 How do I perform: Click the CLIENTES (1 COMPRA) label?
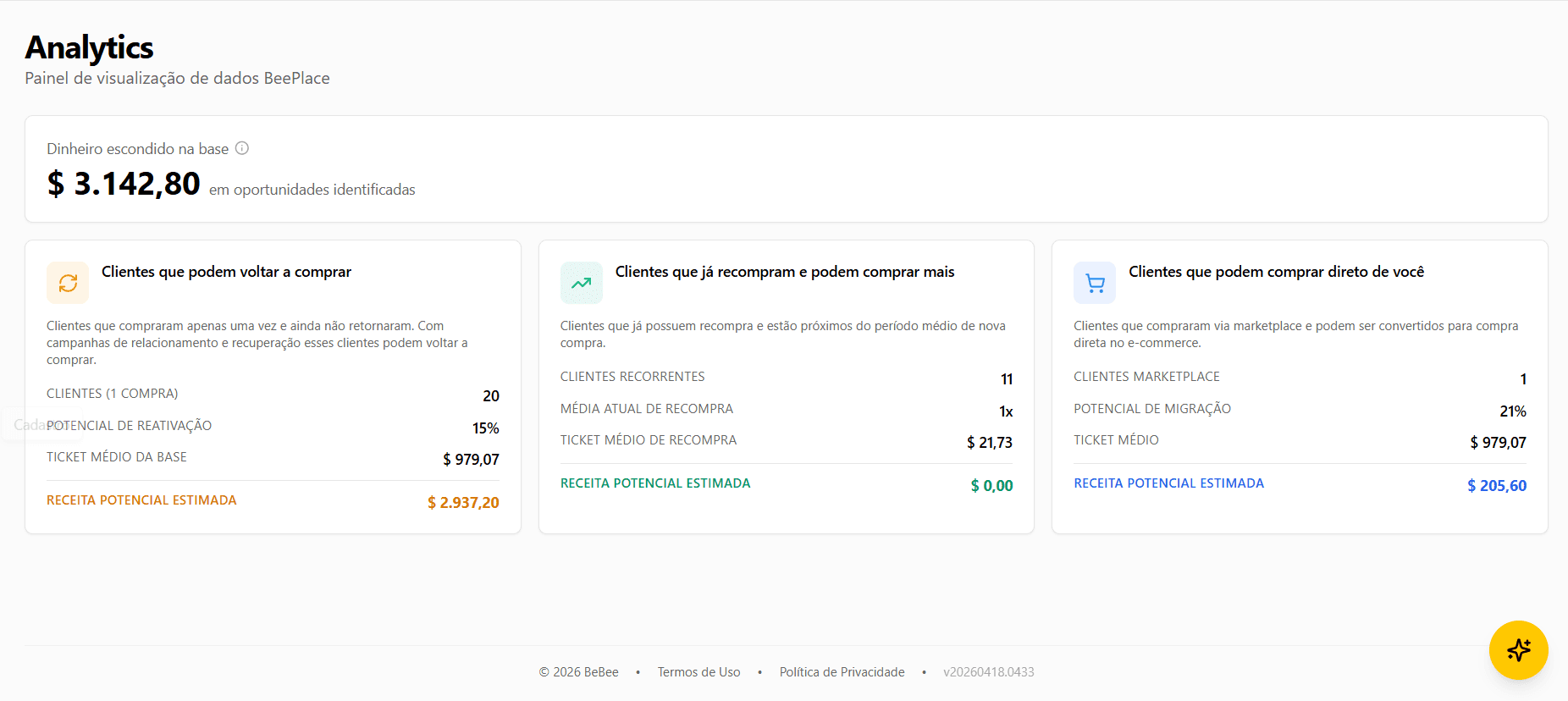[113, 394]
